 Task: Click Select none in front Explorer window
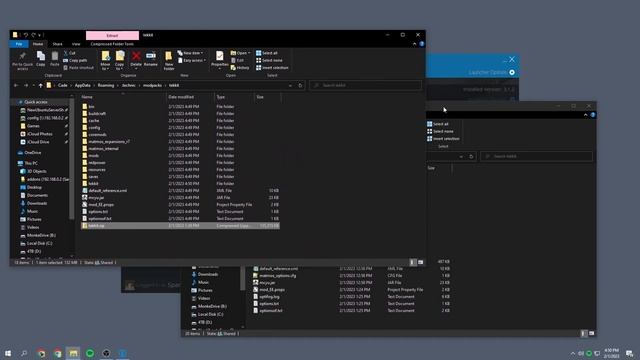pos(269,60)
